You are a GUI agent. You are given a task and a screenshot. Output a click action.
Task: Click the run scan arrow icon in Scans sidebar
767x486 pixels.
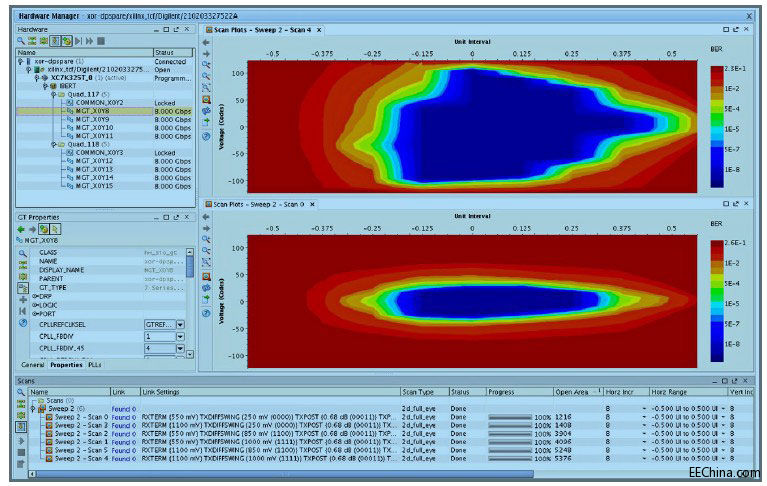click(x=21, y=441)
